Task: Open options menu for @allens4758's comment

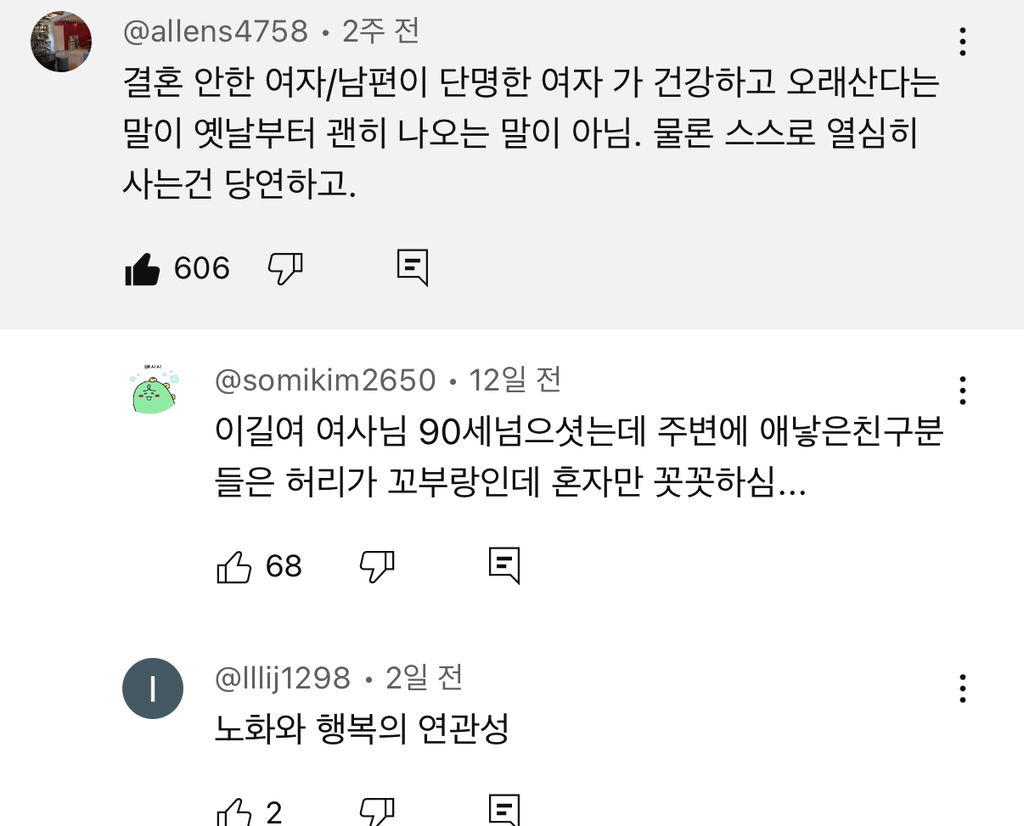Action: coord(962,42)
